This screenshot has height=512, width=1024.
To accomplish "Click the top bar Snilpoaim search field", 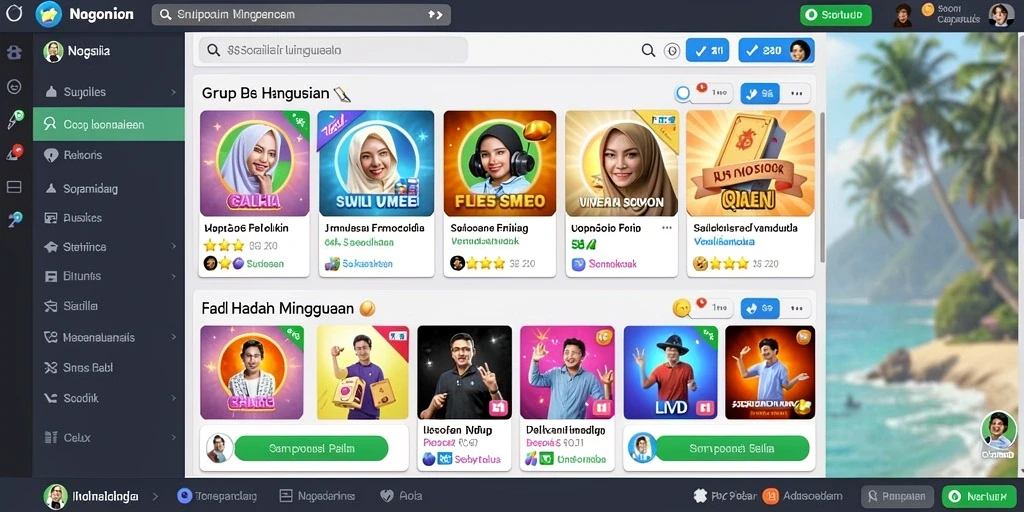I will 301,14.
